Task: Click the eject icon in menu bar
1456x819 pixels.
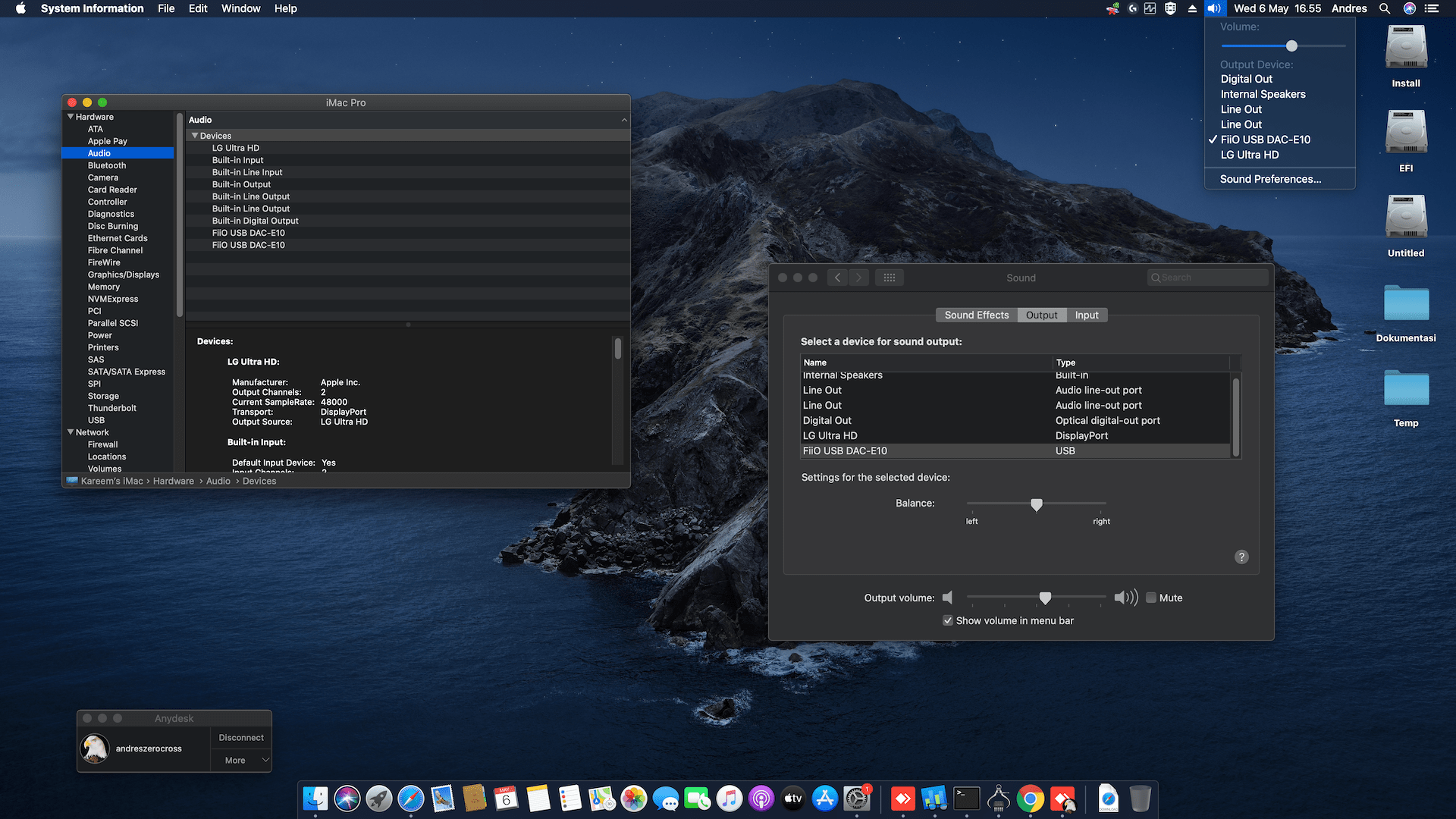Action: 1192,8
